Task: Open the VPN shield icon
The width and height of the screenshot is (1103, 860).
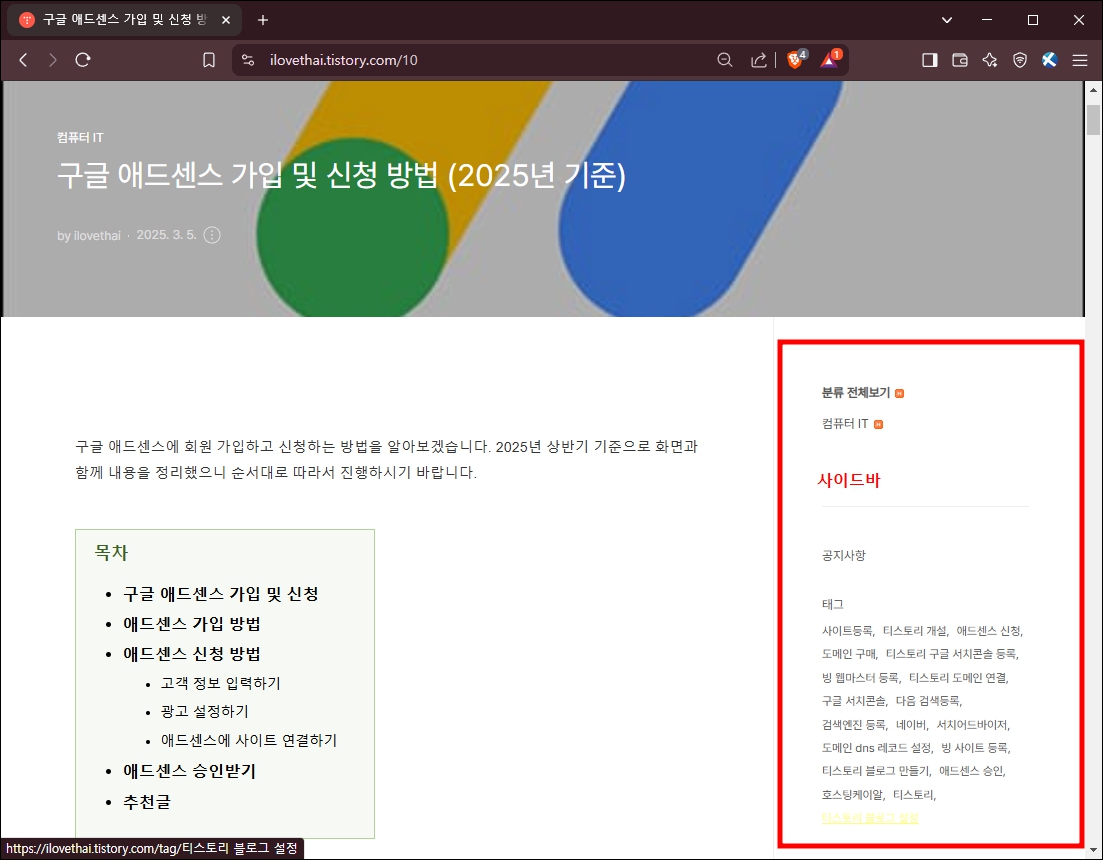Action: (1020, 60)
